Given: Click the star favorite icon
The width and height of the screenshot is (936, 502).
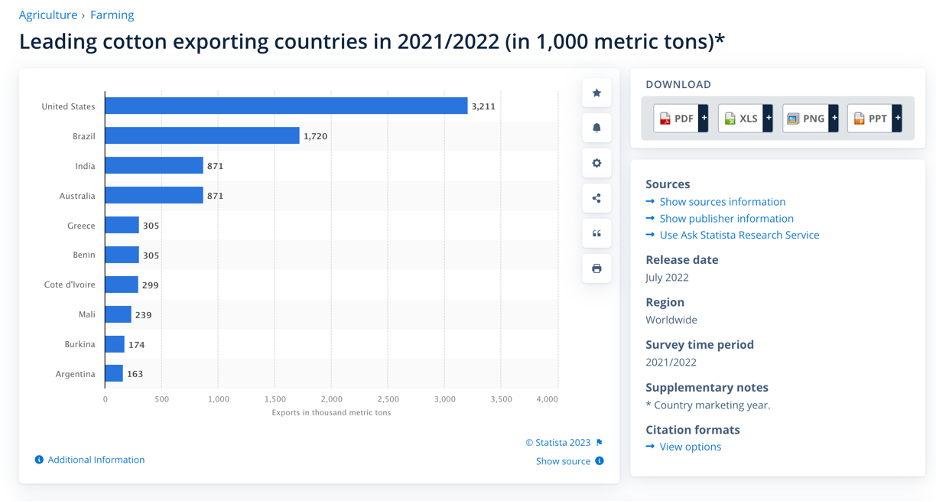Looking at the screenshot, I should [x=597, y=93].
